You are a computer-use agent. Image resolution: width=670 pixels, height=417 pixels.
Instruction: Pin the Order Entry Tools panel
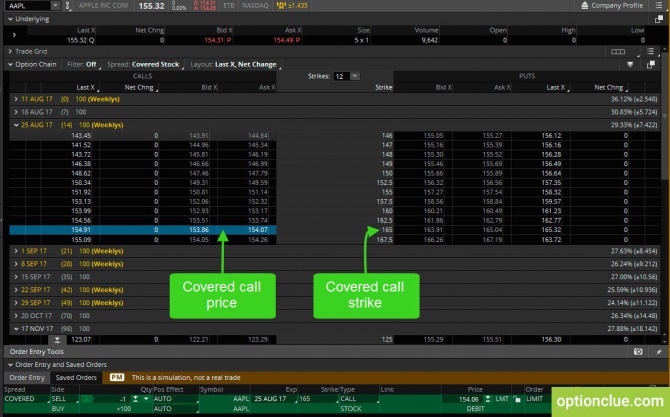point(658,352)
